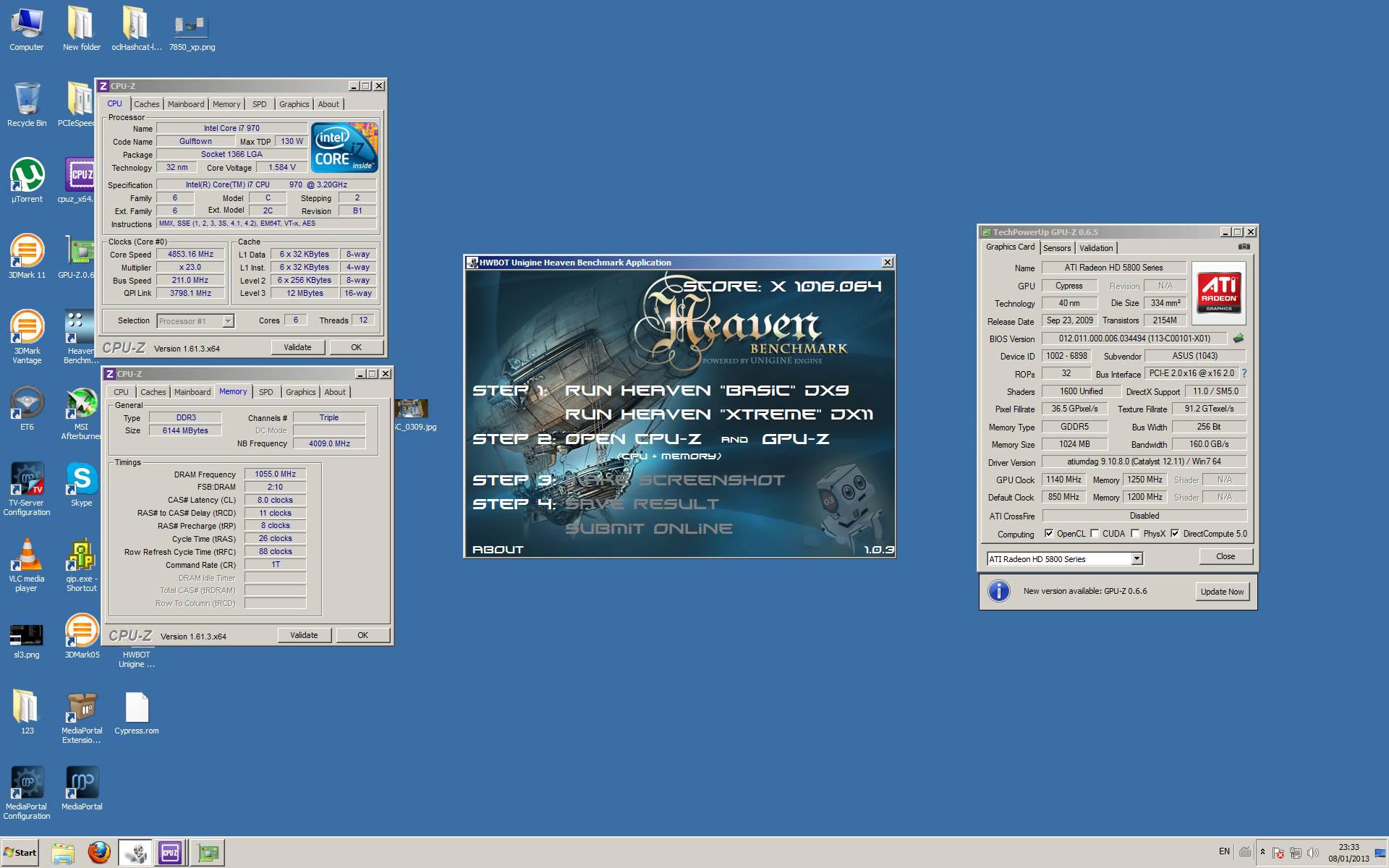Click About in the Heaven Benchmark window
Viewport: 1389px width, 868px height.
[x=498, y=550]
